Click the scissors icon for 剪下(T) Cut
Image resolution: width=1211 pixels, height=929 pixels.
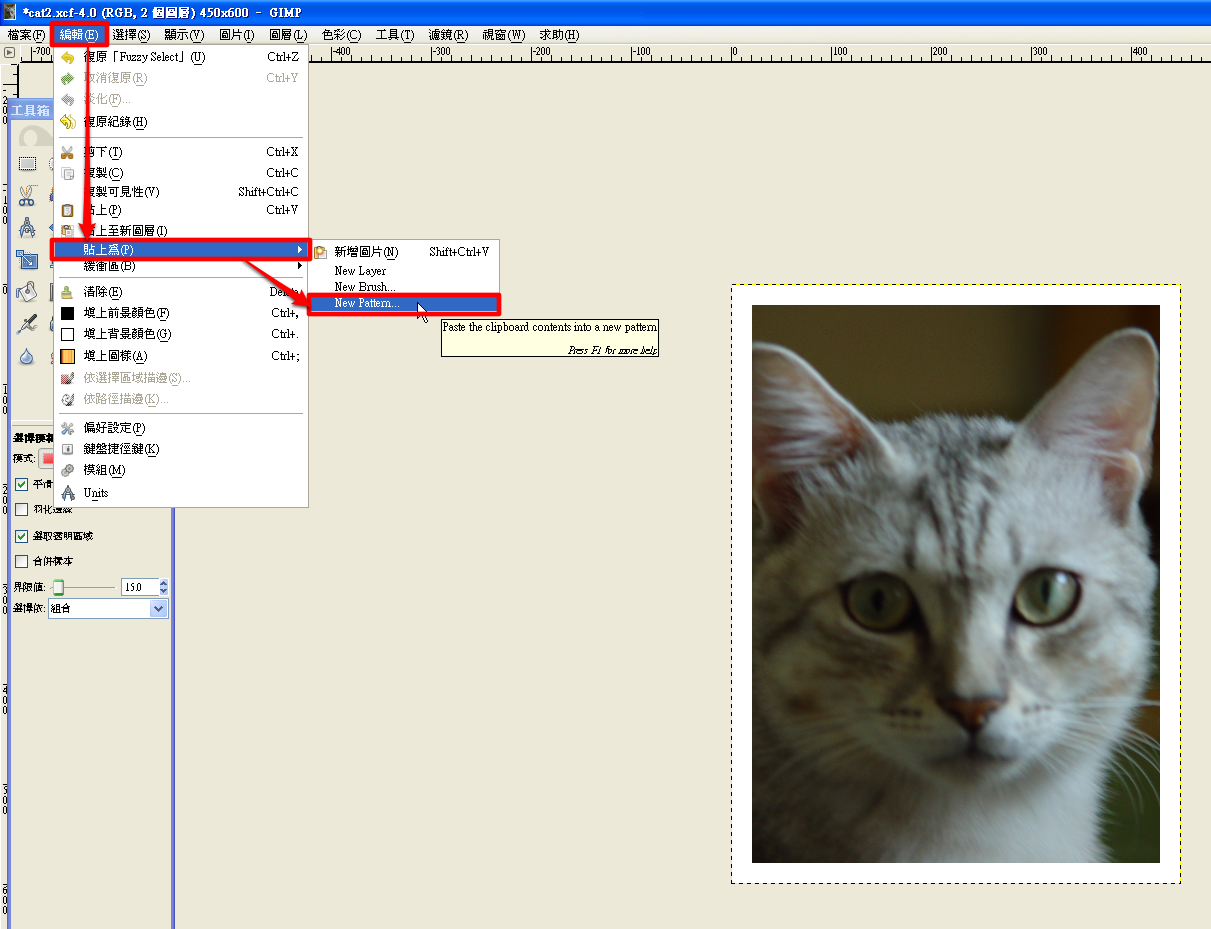click(67, 152)
